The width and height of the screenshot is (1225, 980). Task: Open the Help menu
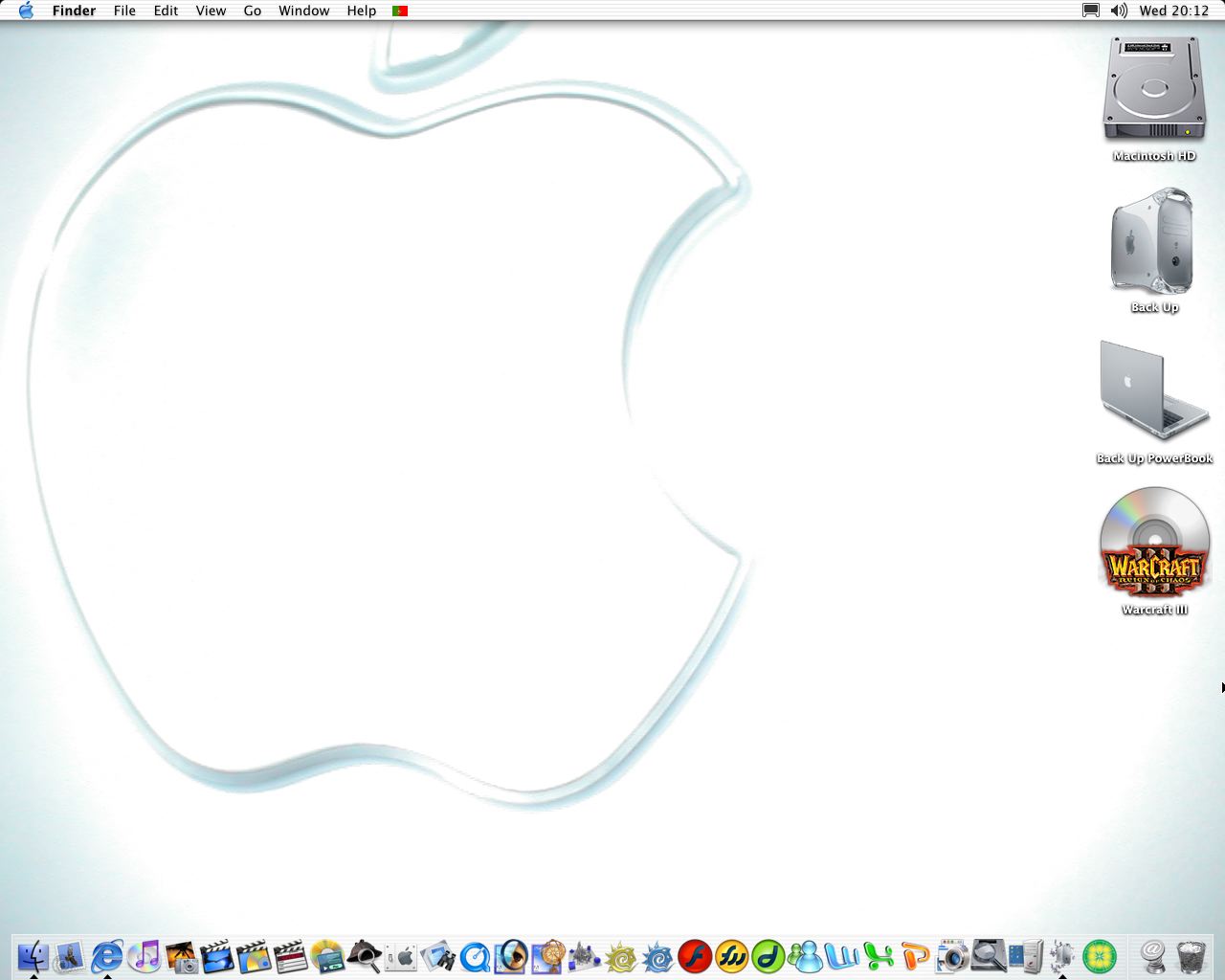361,11
